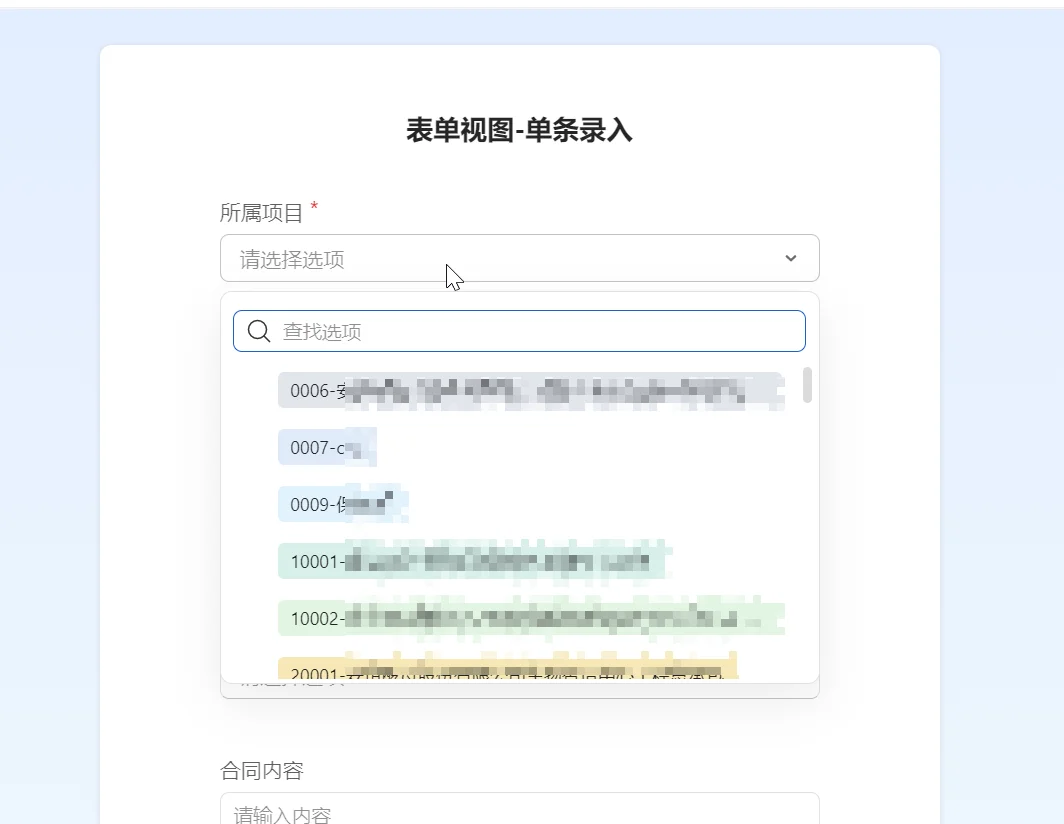
Task: Select the option starting with 0007-
Action: (x=327, y=447)
